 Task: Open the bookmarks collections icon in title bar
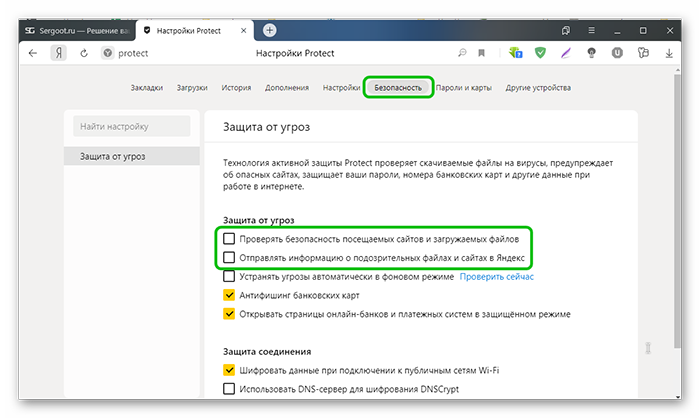point(566,30)
